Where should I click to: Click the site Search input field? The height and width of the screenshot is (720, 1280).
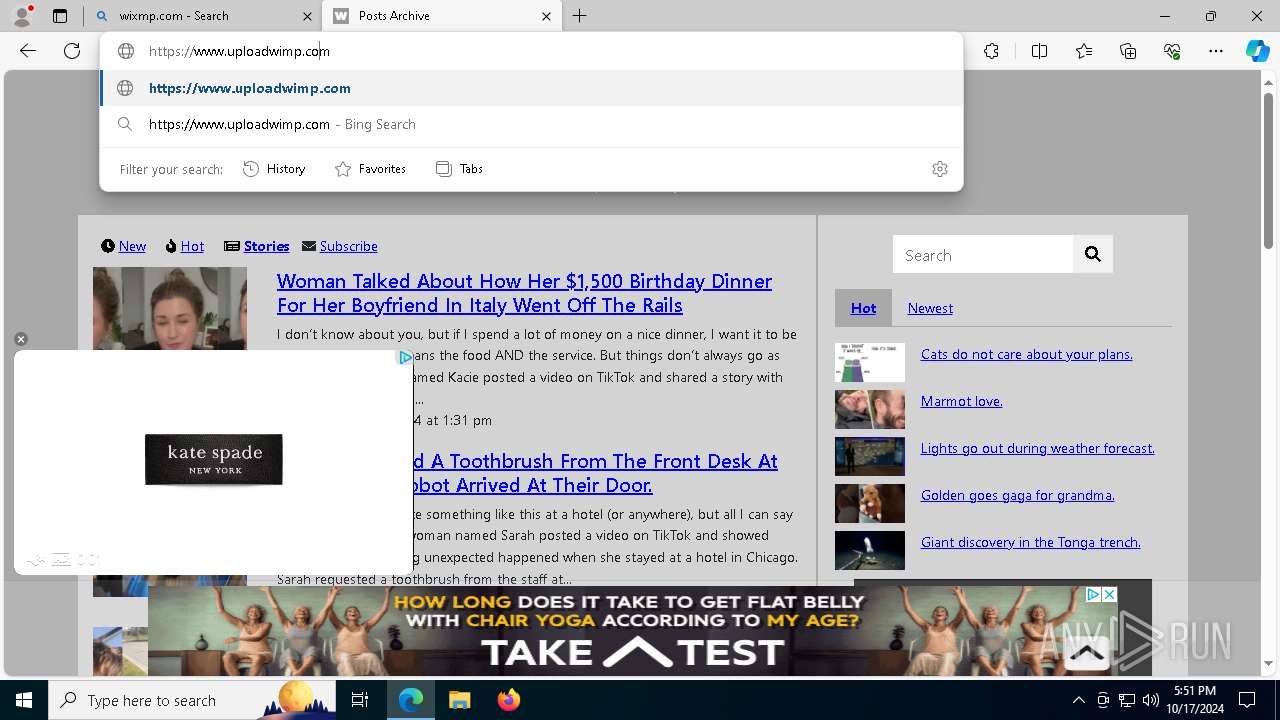[x=983, y=255]
